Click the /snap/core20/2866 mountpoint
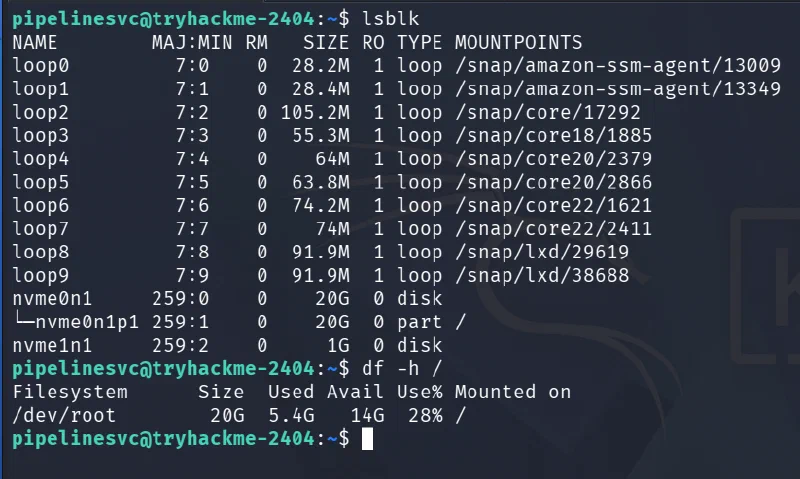800x479 pixels. (x=553, y=182)
